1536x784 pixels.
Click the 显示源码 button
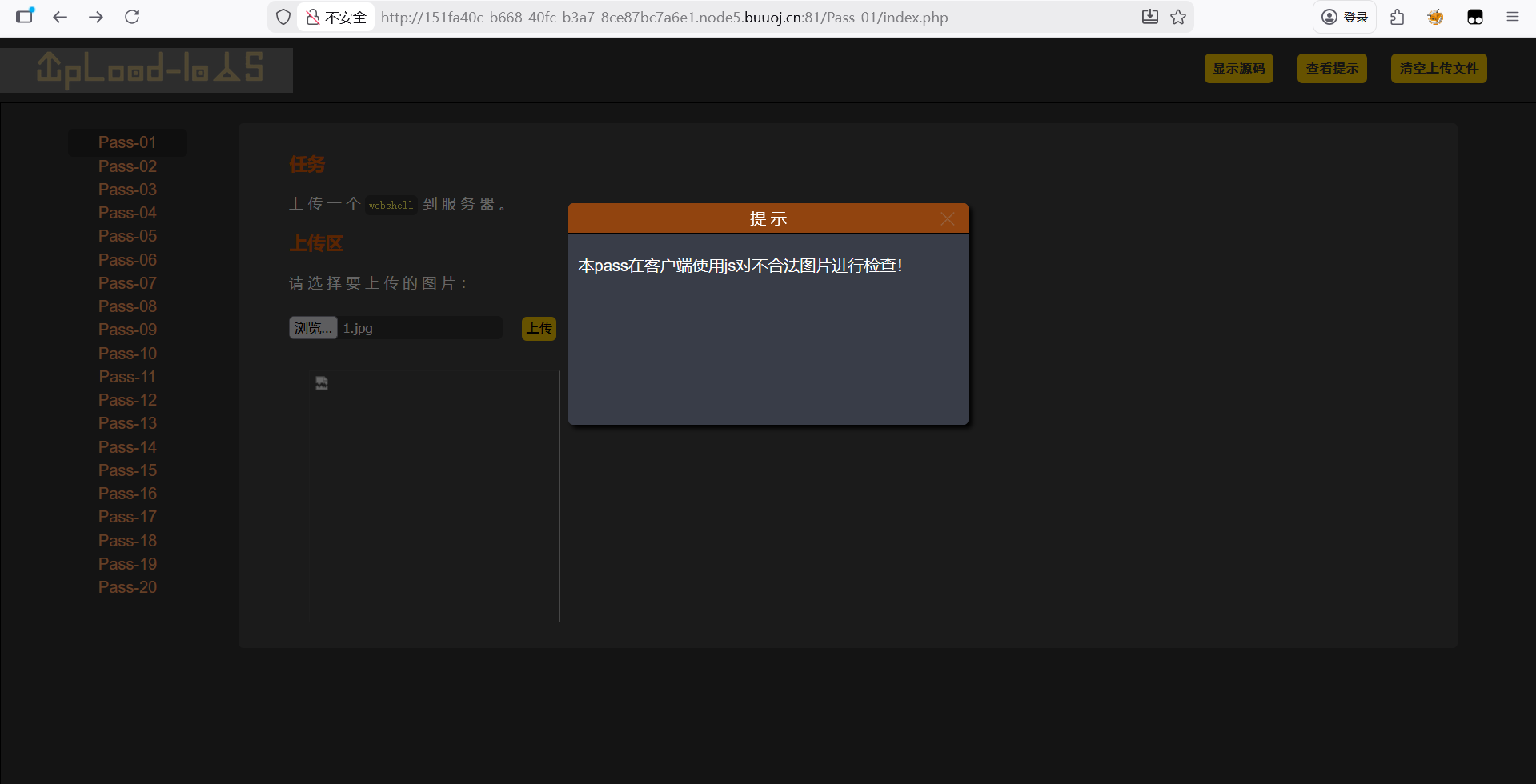point(1238,69)
